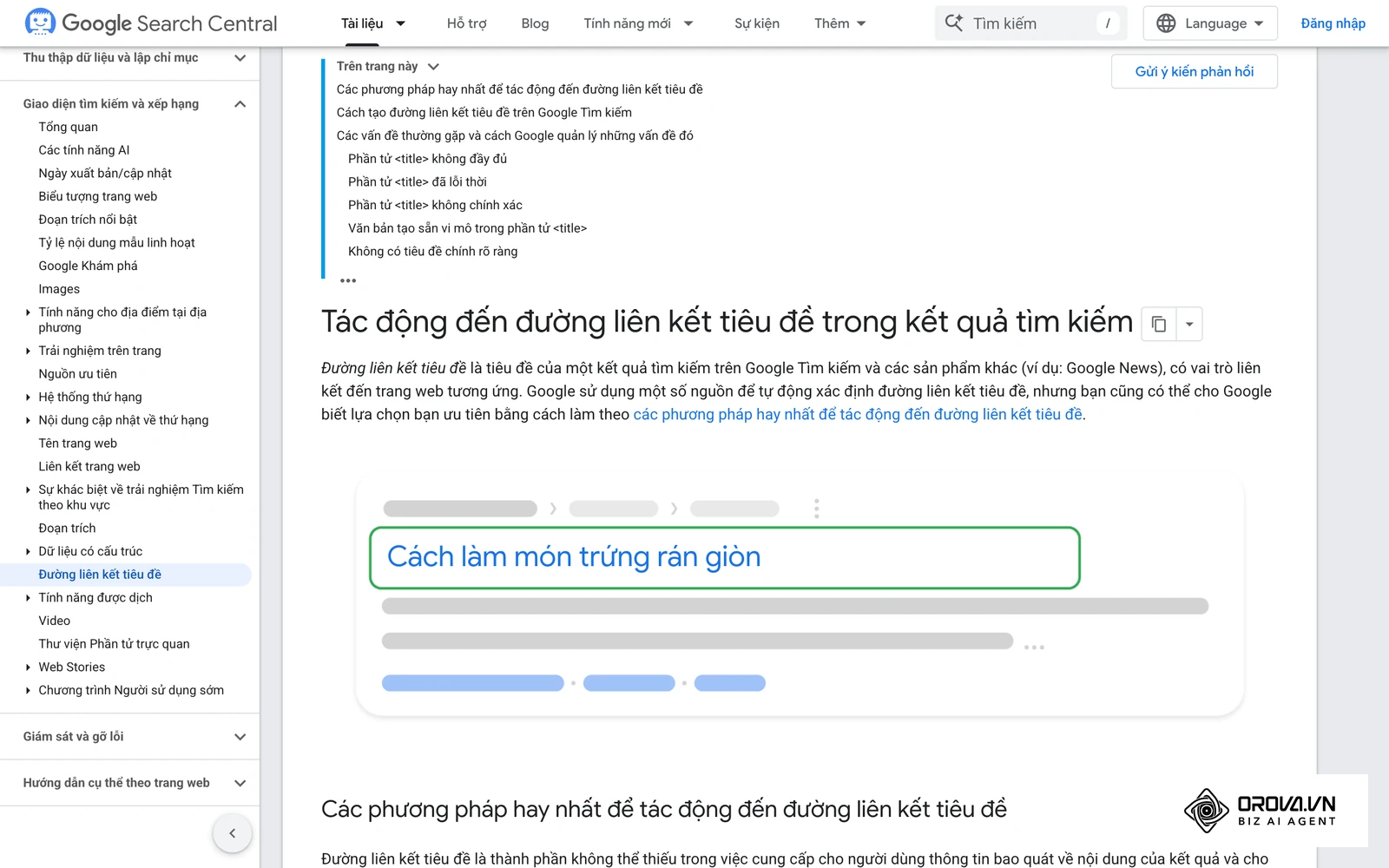Open Google Khám phá item
Image resolution: width=1389 pixels, height=868 pixels.
coord(88,266)
